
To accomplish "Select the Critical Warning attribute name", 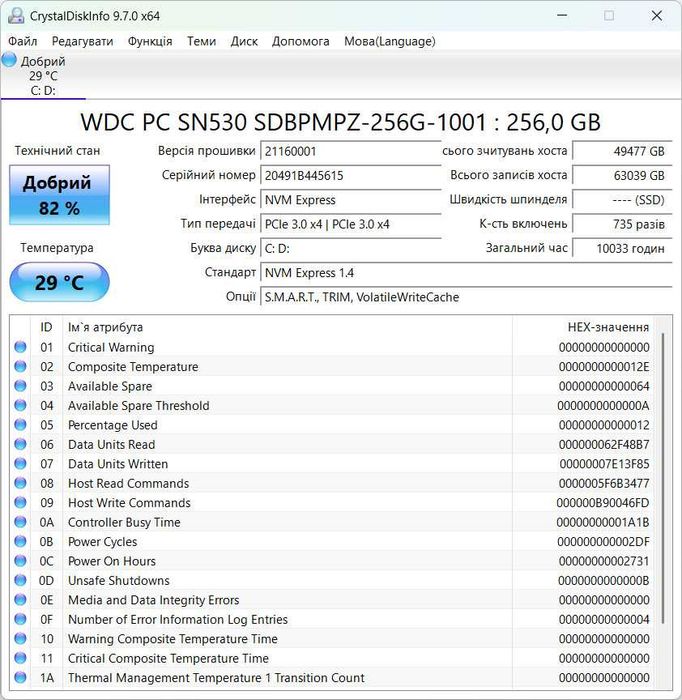I will pos(111,347).
